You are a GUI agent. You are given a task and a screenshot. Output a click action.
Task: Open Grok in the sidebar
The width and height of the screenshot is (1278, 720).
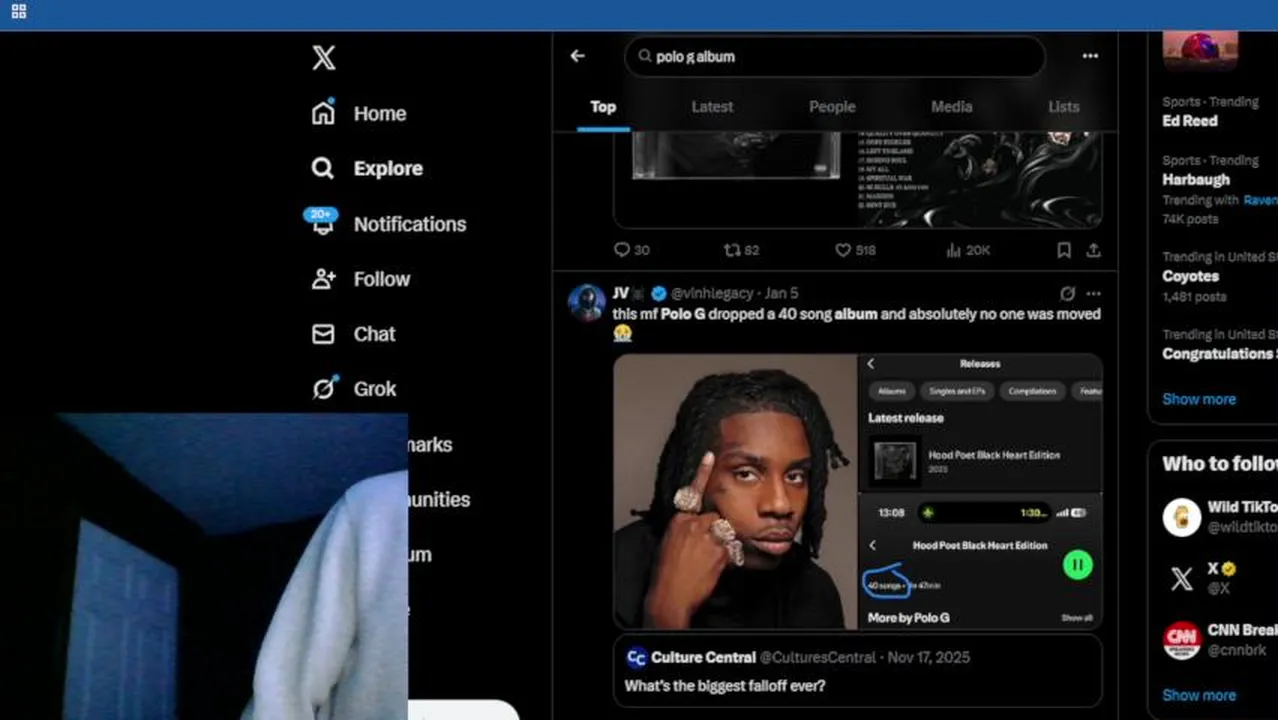pyautogui.click(x=375, y=389)
